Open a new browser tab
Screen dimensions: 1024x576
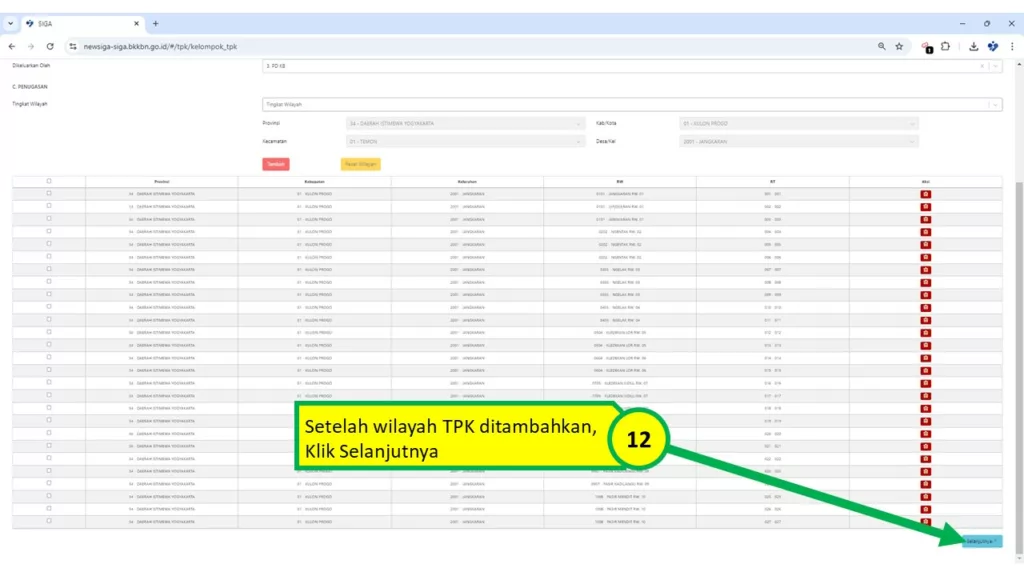tap(155, 23)
